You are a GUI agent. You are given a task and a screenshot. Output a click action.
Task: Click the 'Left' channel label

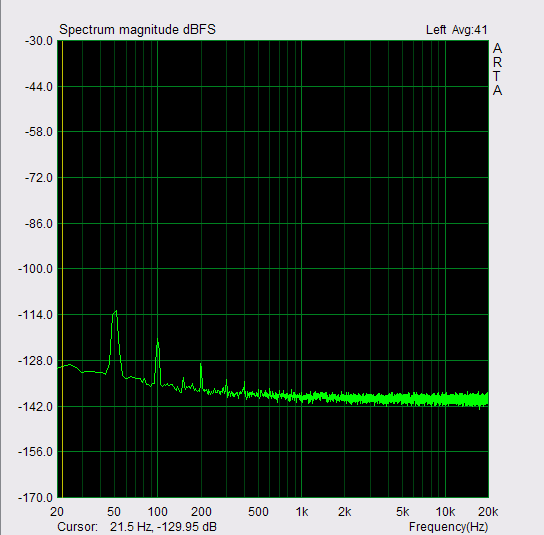coord(436,30)
